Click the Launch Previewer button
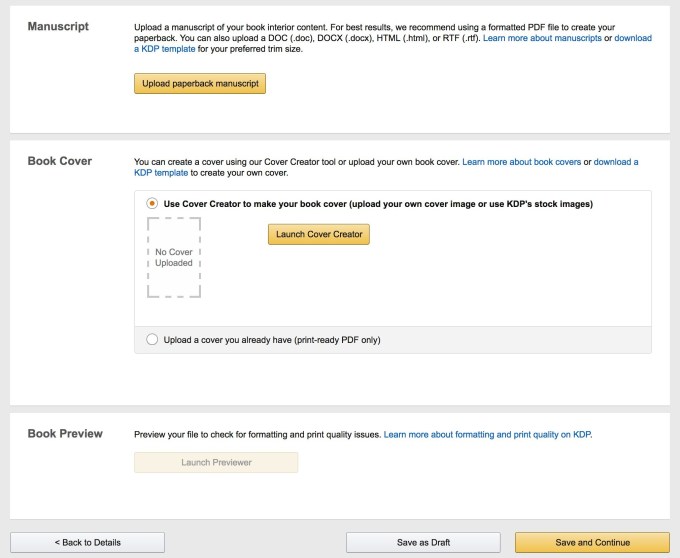This screenshot has height=558, width=680. pyautogui.click(x=216, y=462)
